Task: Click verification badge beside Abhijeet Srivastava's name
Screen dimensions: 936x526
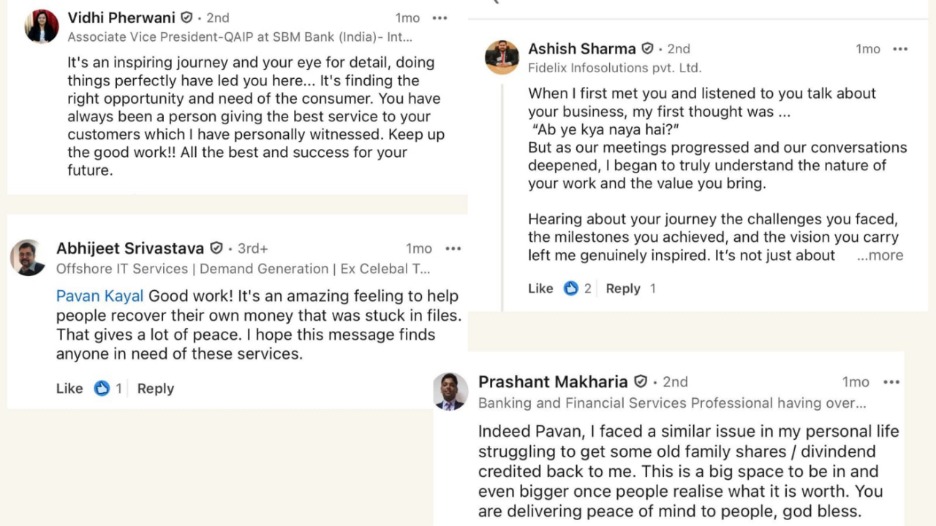Action: coord(216,248)
